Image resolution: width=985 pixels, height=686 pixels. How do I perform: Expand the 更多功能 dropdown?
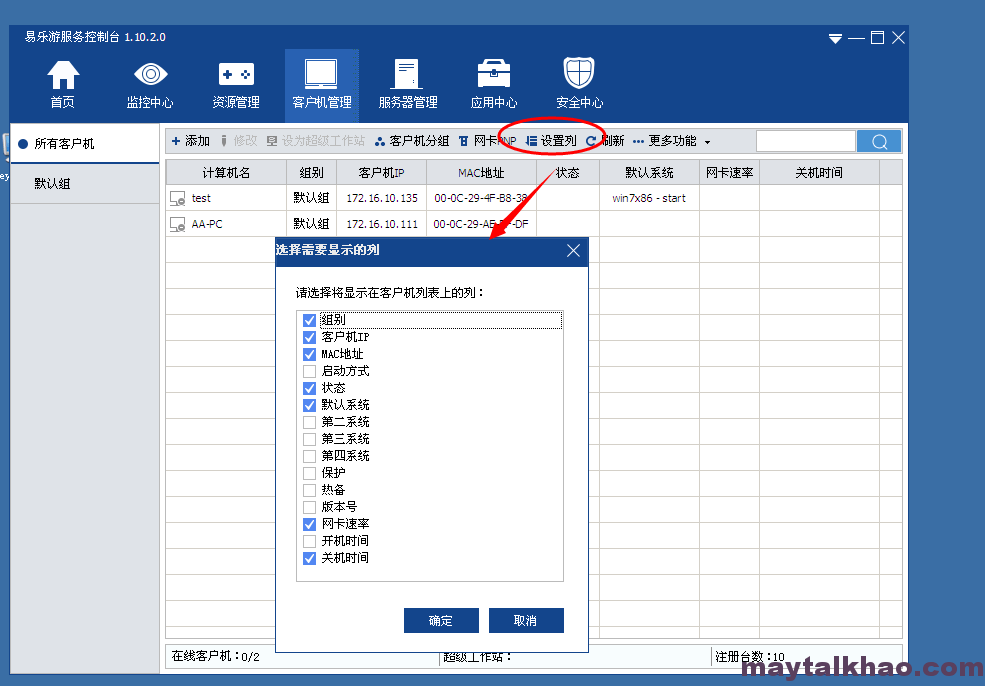672,141
